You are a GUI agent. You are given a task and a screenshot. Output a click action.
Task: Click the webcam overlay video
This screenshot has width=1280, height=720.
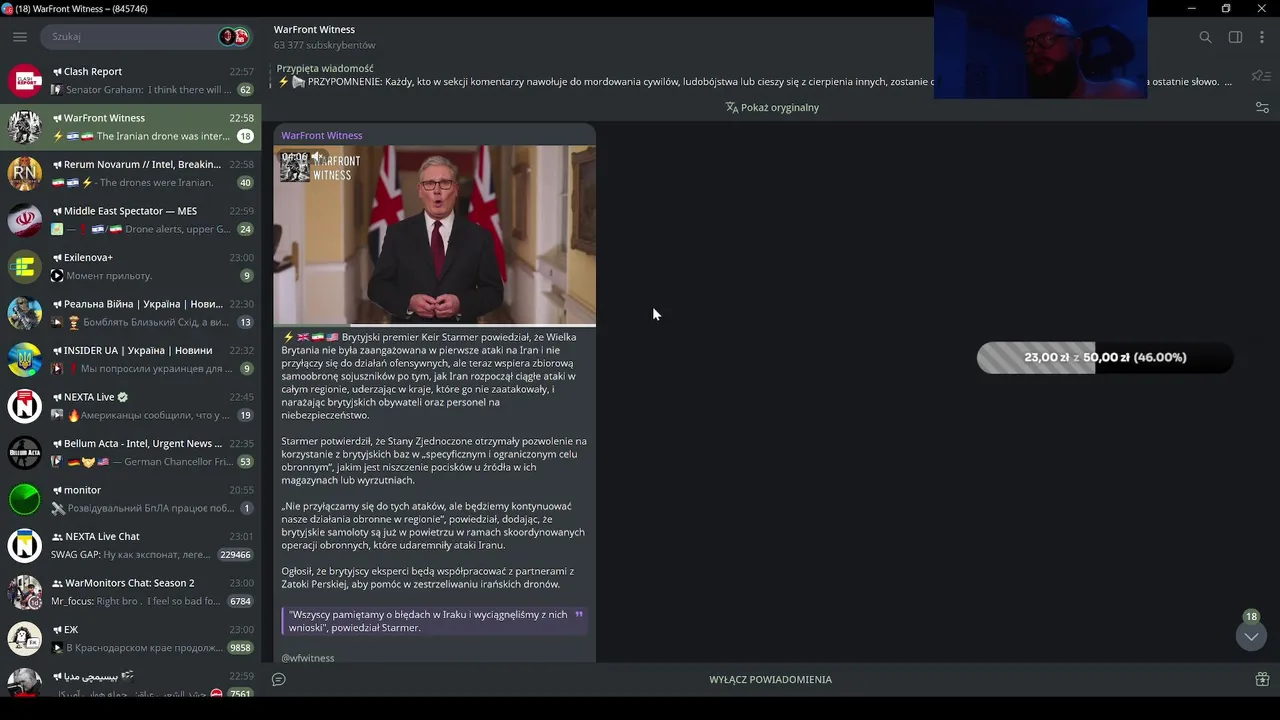1040,50
